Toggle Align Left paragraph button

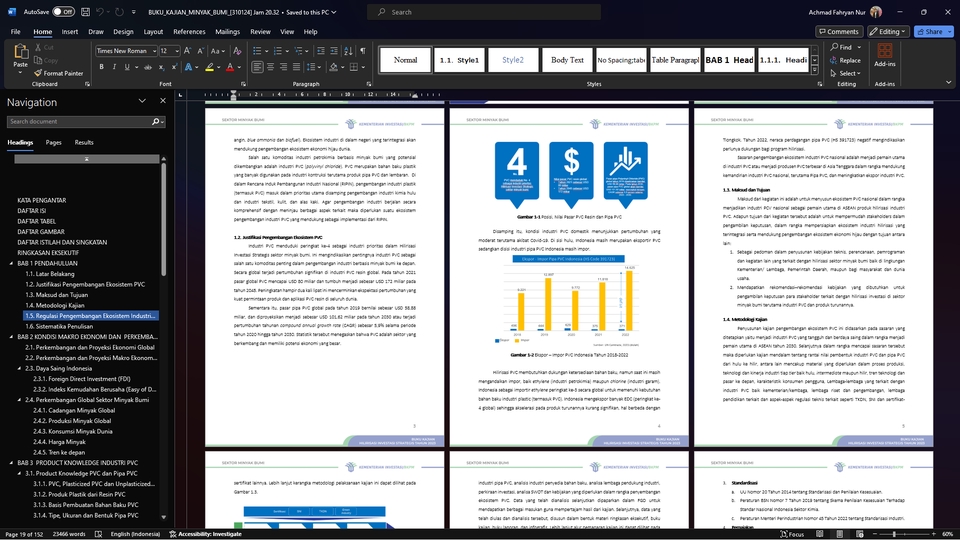(257, 67)
